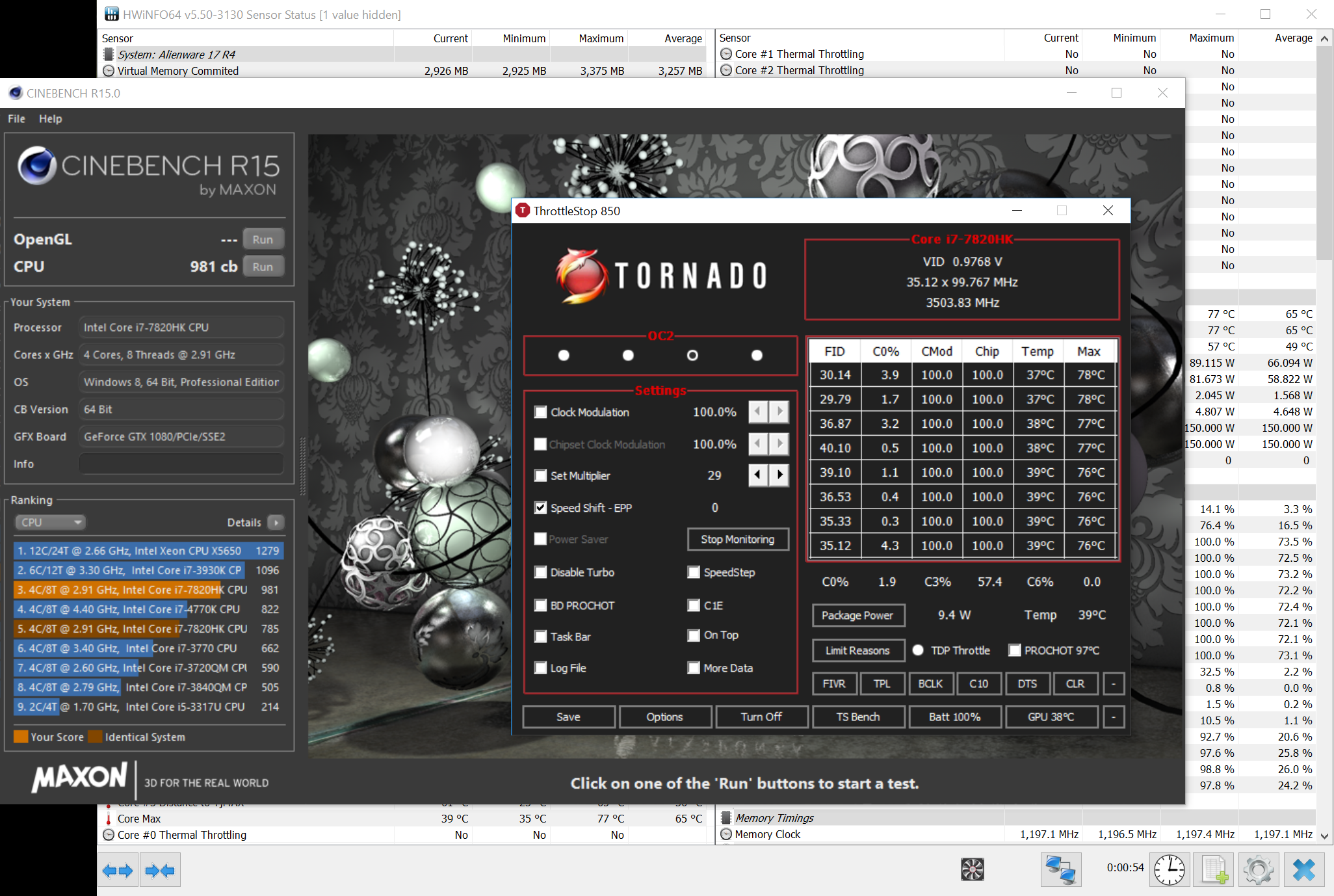
Task: Decrease the Set Multiplier value
Action: (x=758, y=475)
